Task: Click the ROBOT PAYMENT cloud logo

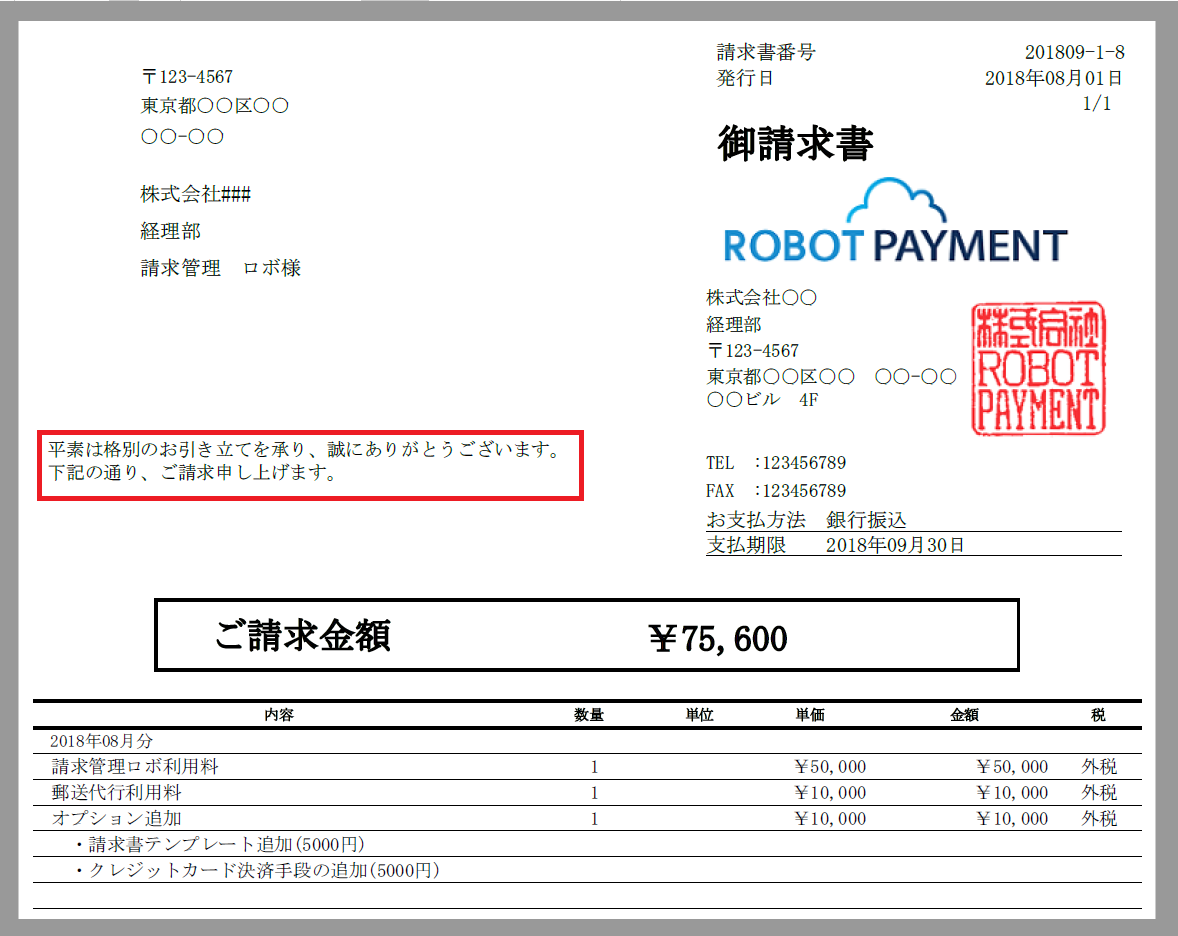Action: click(x=895, y=222)
